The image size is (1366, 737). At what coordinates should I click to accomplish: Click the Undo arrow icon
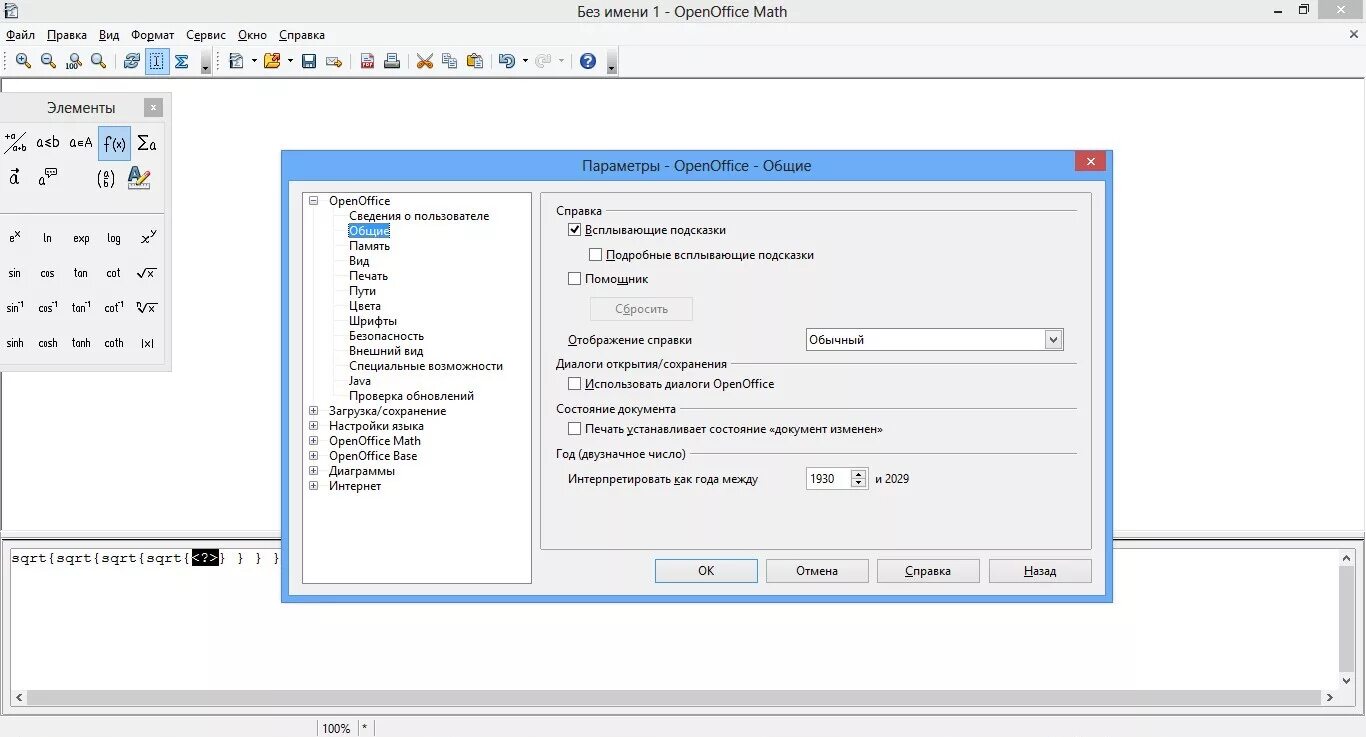(507, 61)
